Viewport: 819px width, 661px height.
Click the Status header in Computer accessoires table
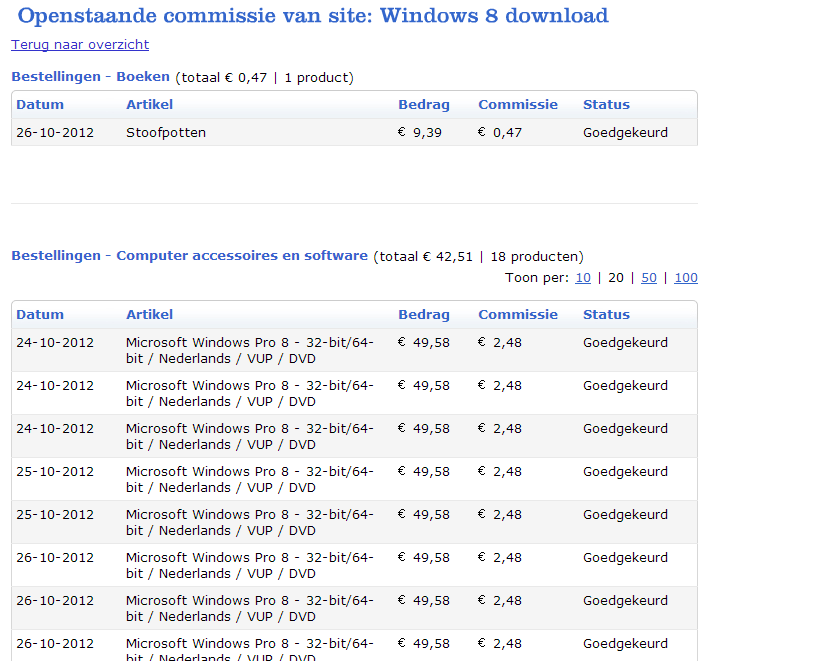click(x=606, y=314)
